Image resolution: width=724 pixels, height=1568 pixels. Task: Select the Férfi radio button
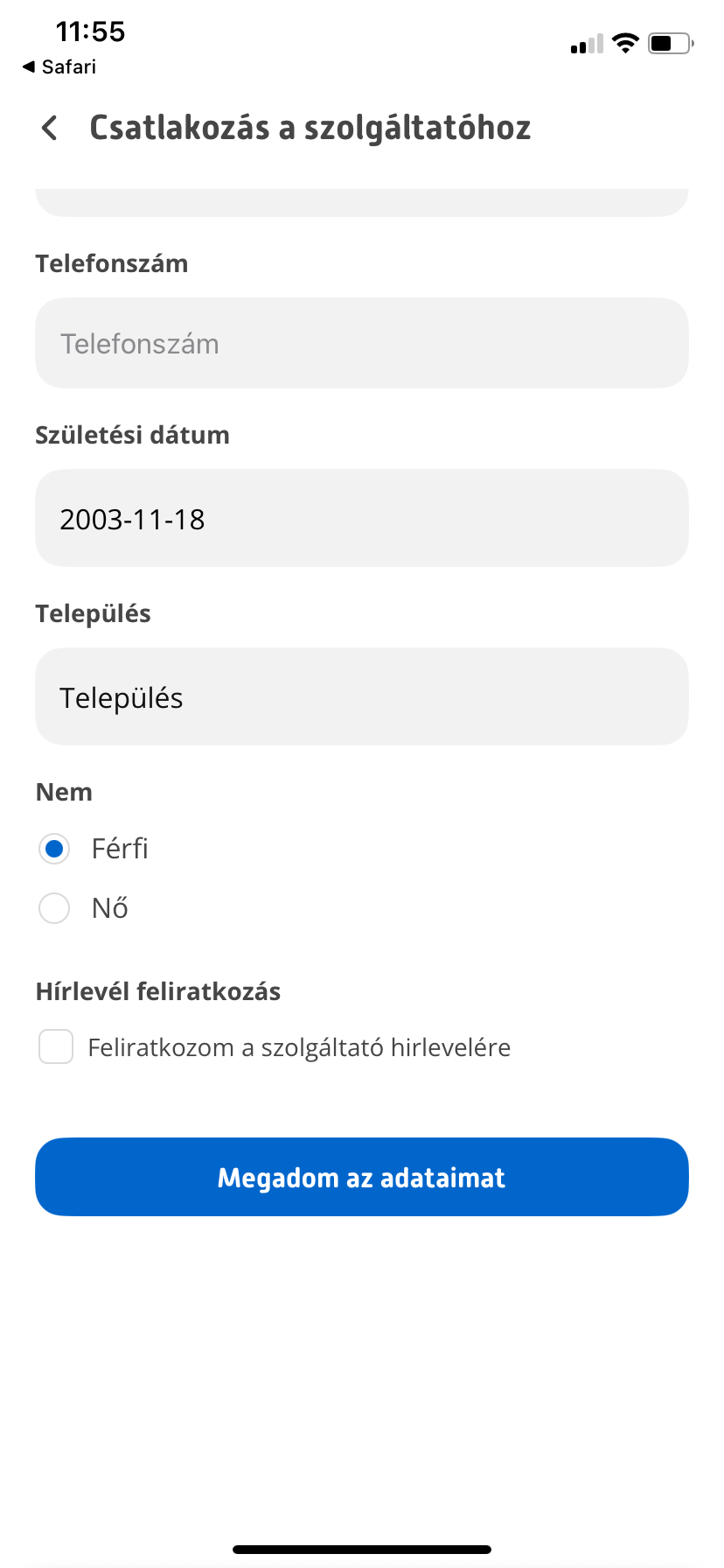pyautogui.click(x=54, y=849)
